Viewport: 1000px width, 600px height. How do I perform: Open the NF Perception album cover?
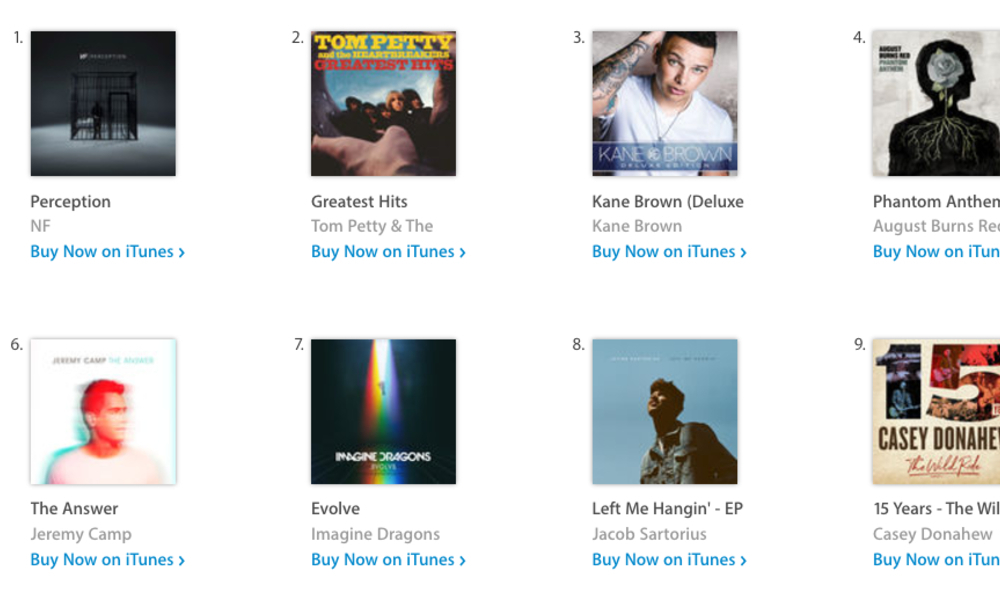coord(103,103)
